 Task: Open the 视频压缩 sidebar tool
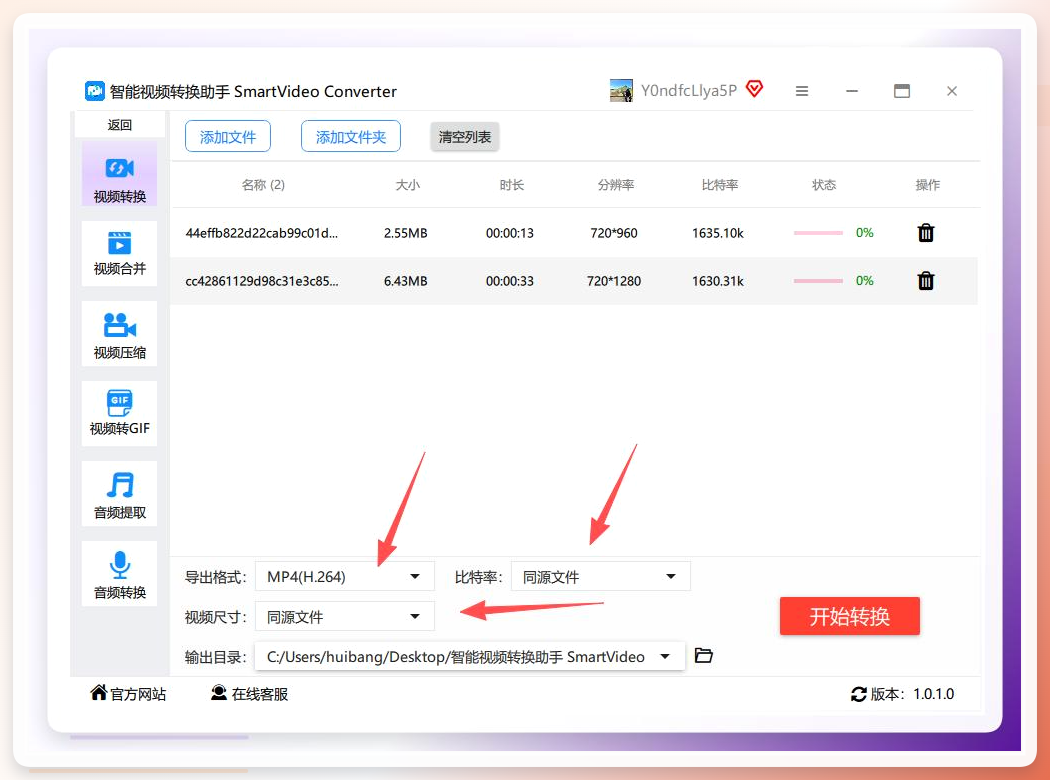[x=119, y=333]
